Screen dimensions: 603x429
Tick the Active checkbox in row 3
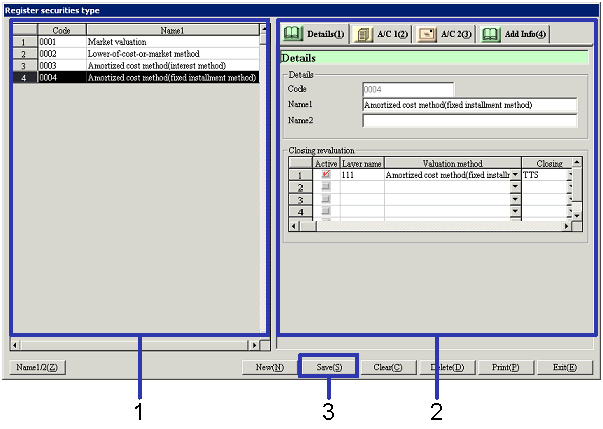click(x=326, y=199)
